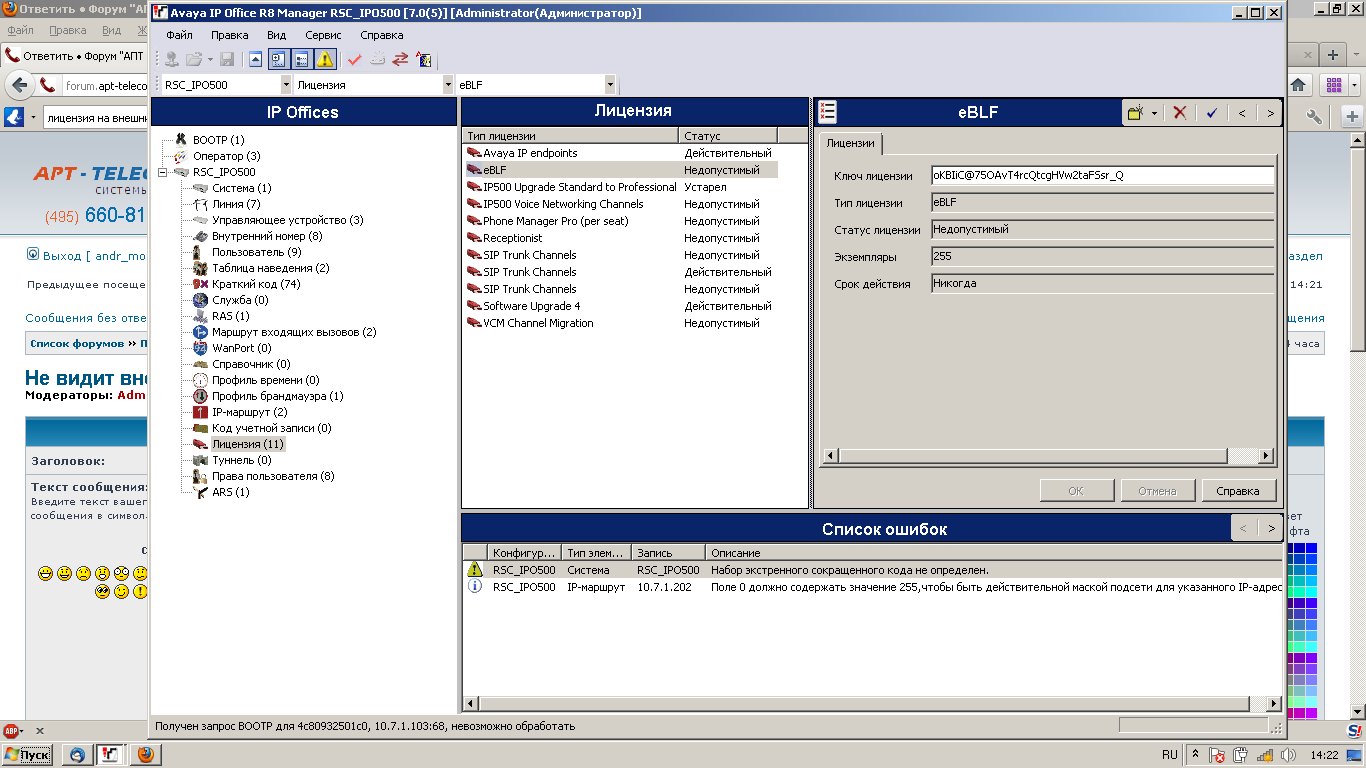Open the Сервис menu
The image size is (1366, 768).
323,35
